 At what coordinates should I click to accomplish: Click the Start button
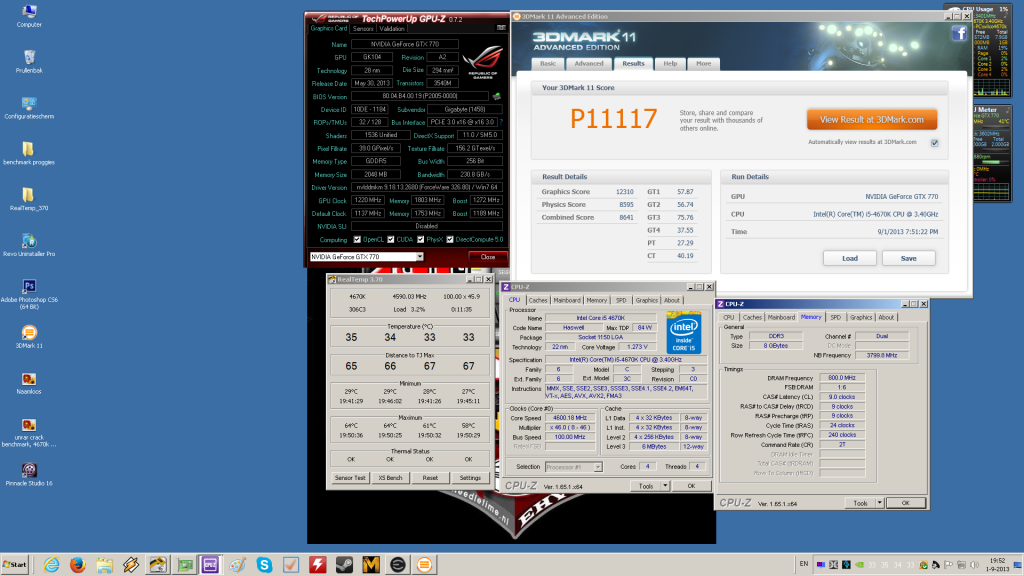[x=14, y=564]
